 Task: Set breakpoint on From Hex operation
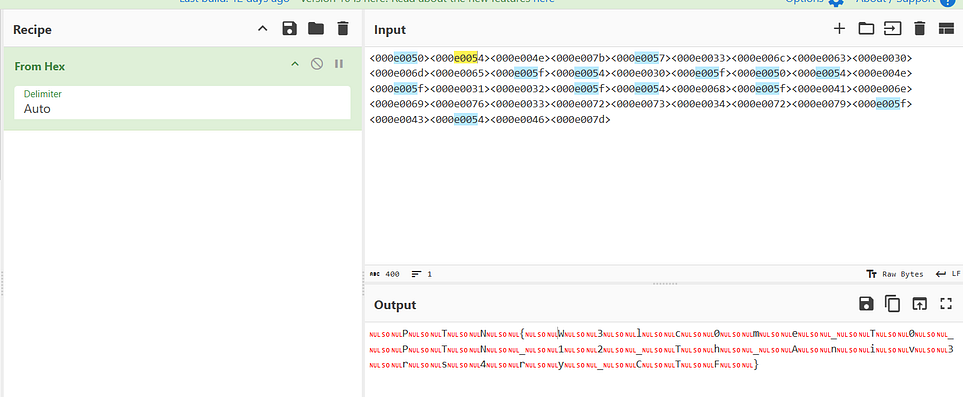coord(338,64)
